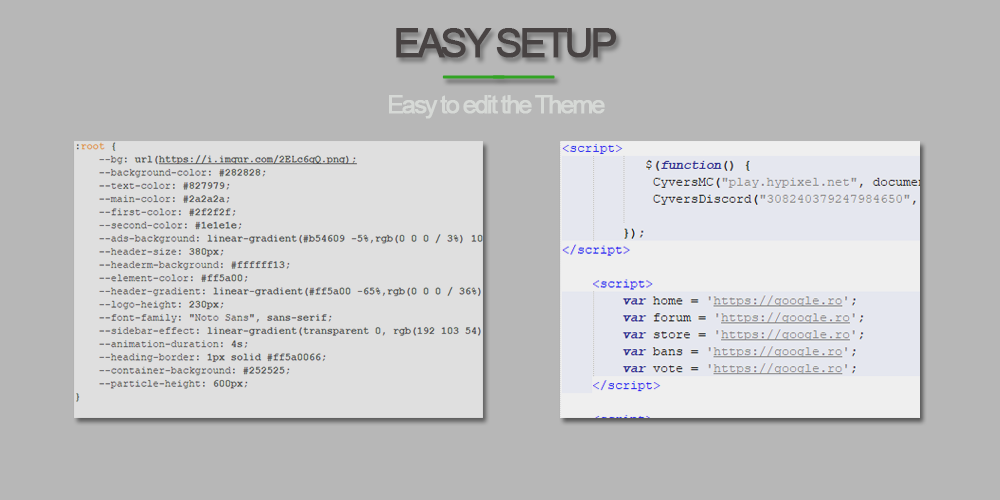This screenshot has width=1000, height=500.
Task: Click the 'Easy to edit the Theme' subtitle
Action: [x=496, y=105]
